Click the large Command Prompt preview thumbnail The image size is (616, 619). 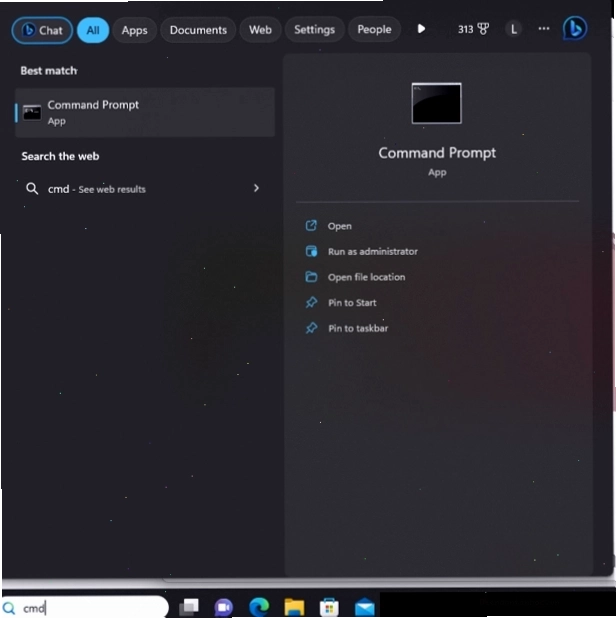[436, 103]
